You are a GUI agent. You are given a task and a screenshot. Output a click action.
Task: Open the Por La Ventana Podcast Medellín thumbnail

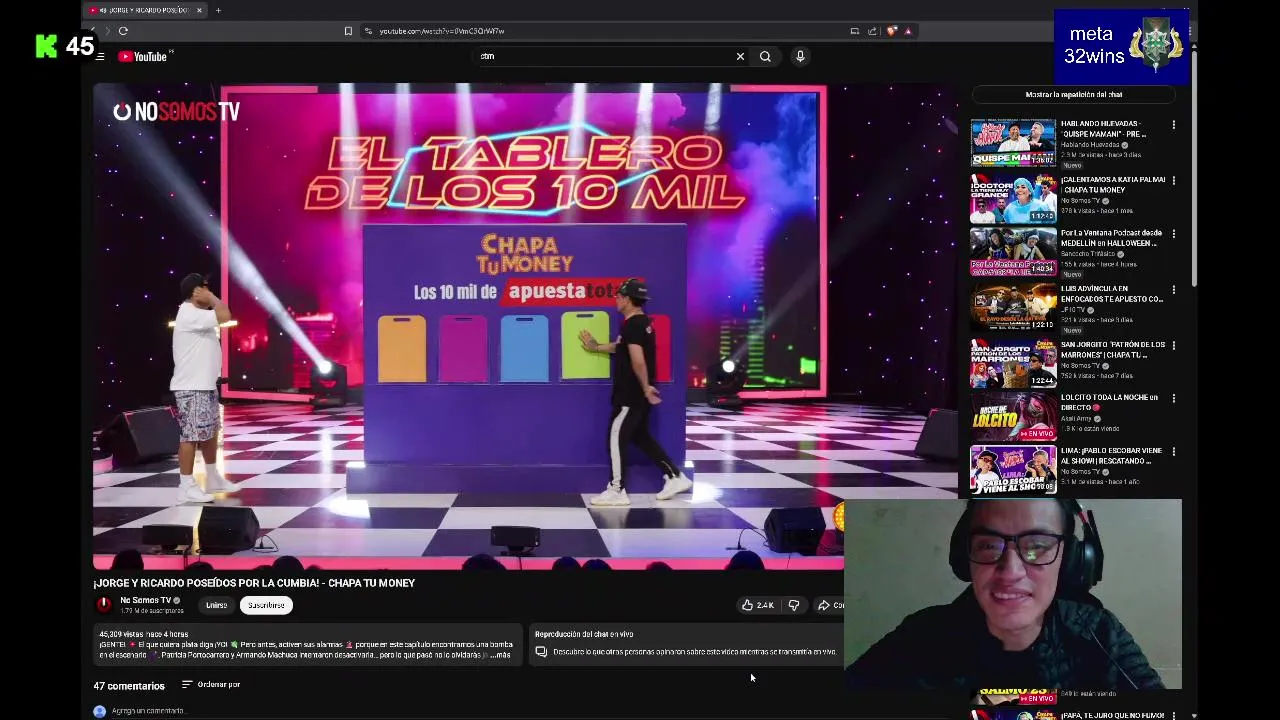[x=1013, y=252]
